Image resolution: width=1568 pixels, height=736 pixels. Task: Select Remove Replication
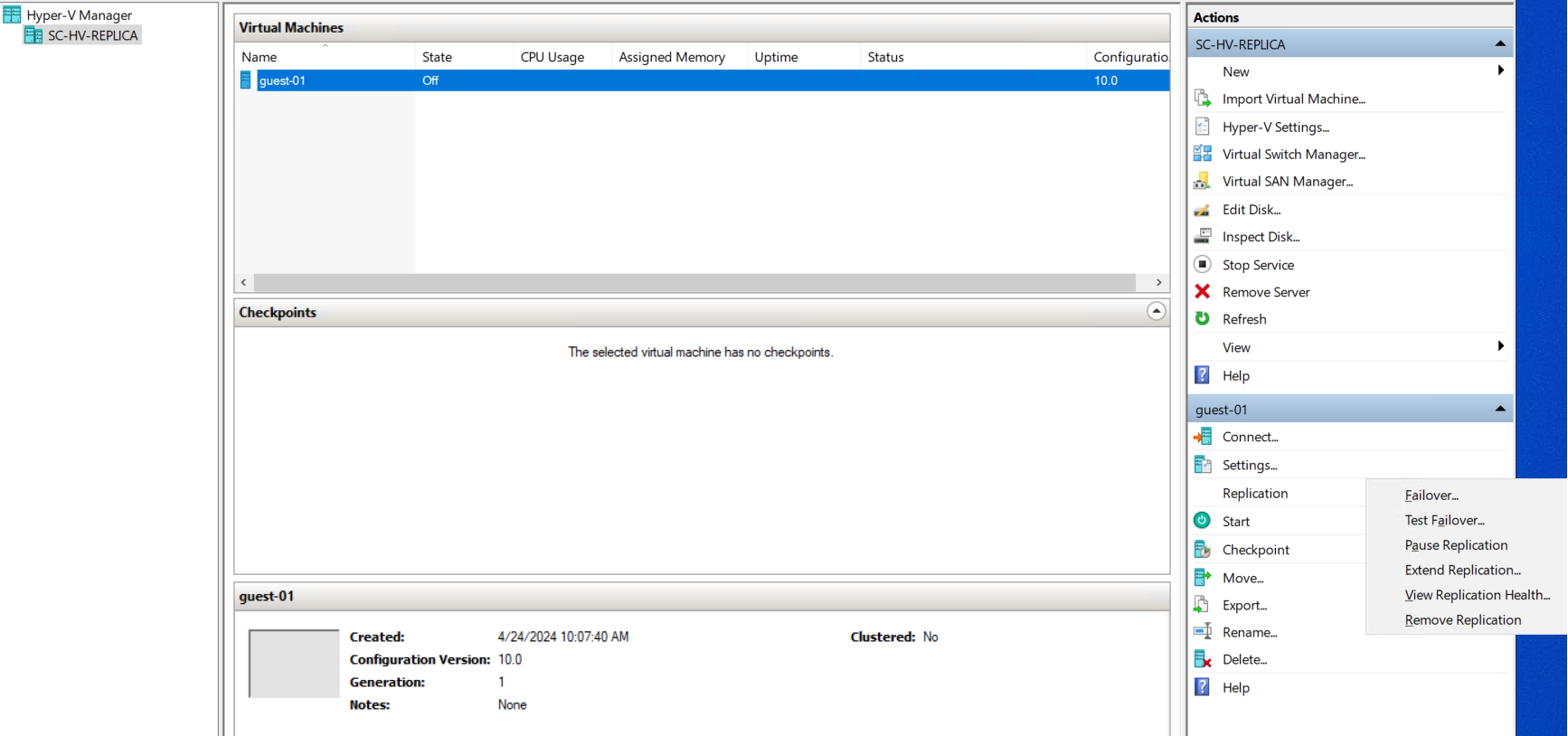[x=1462, y=619]
